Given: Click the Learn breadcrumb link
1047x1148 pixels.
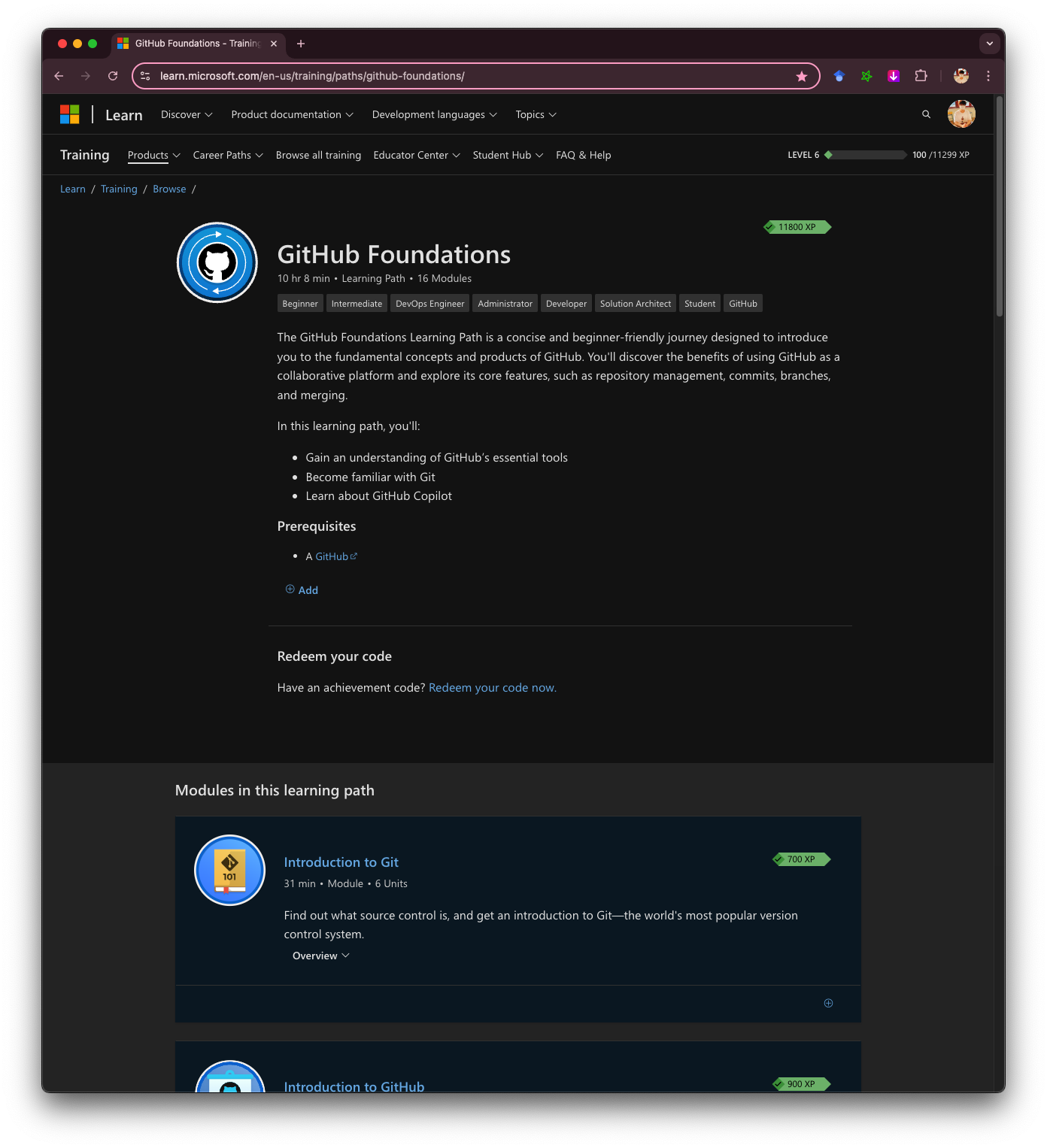Looking at the screenshot, I should coord(73,189).
